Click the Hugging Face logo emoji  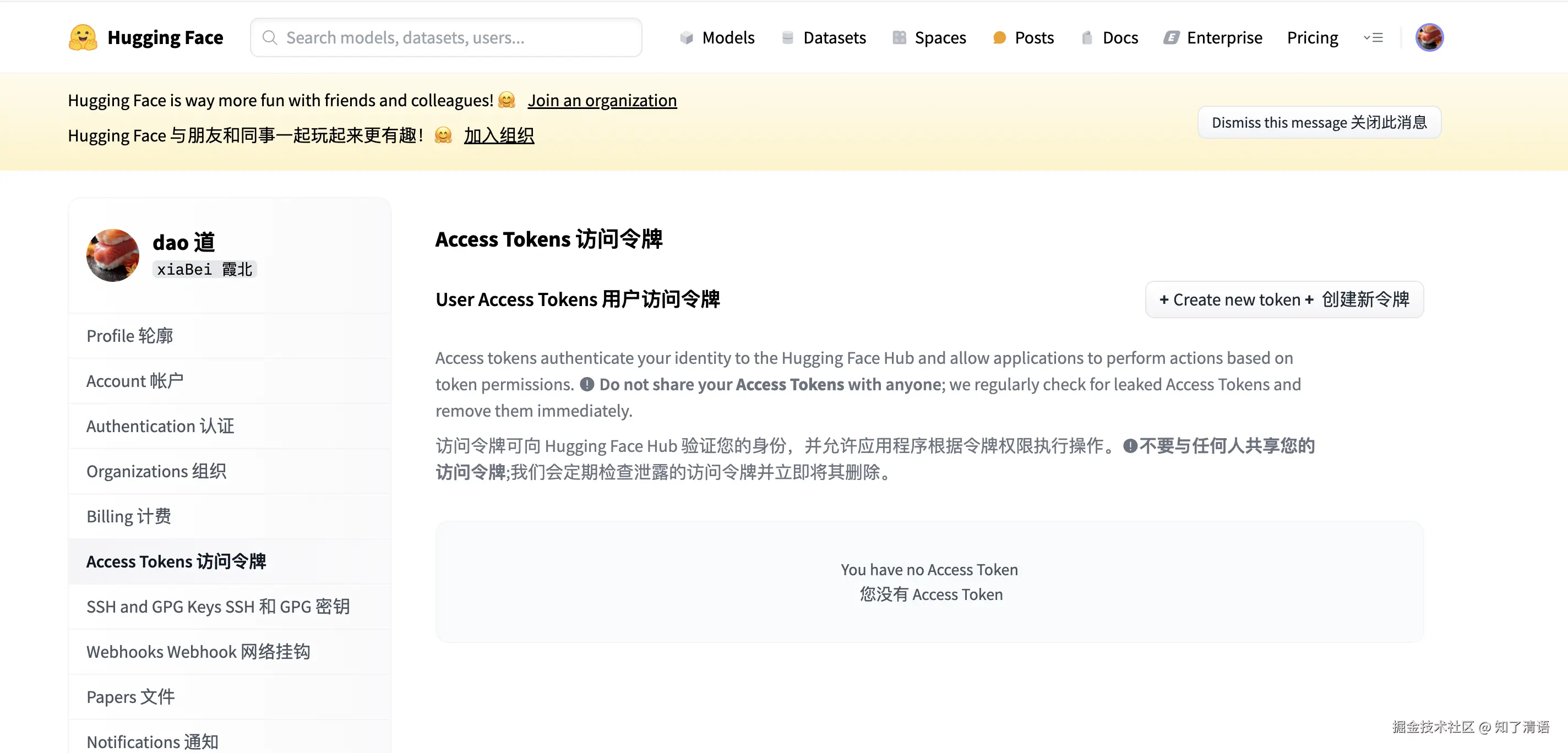pos(83,38)
